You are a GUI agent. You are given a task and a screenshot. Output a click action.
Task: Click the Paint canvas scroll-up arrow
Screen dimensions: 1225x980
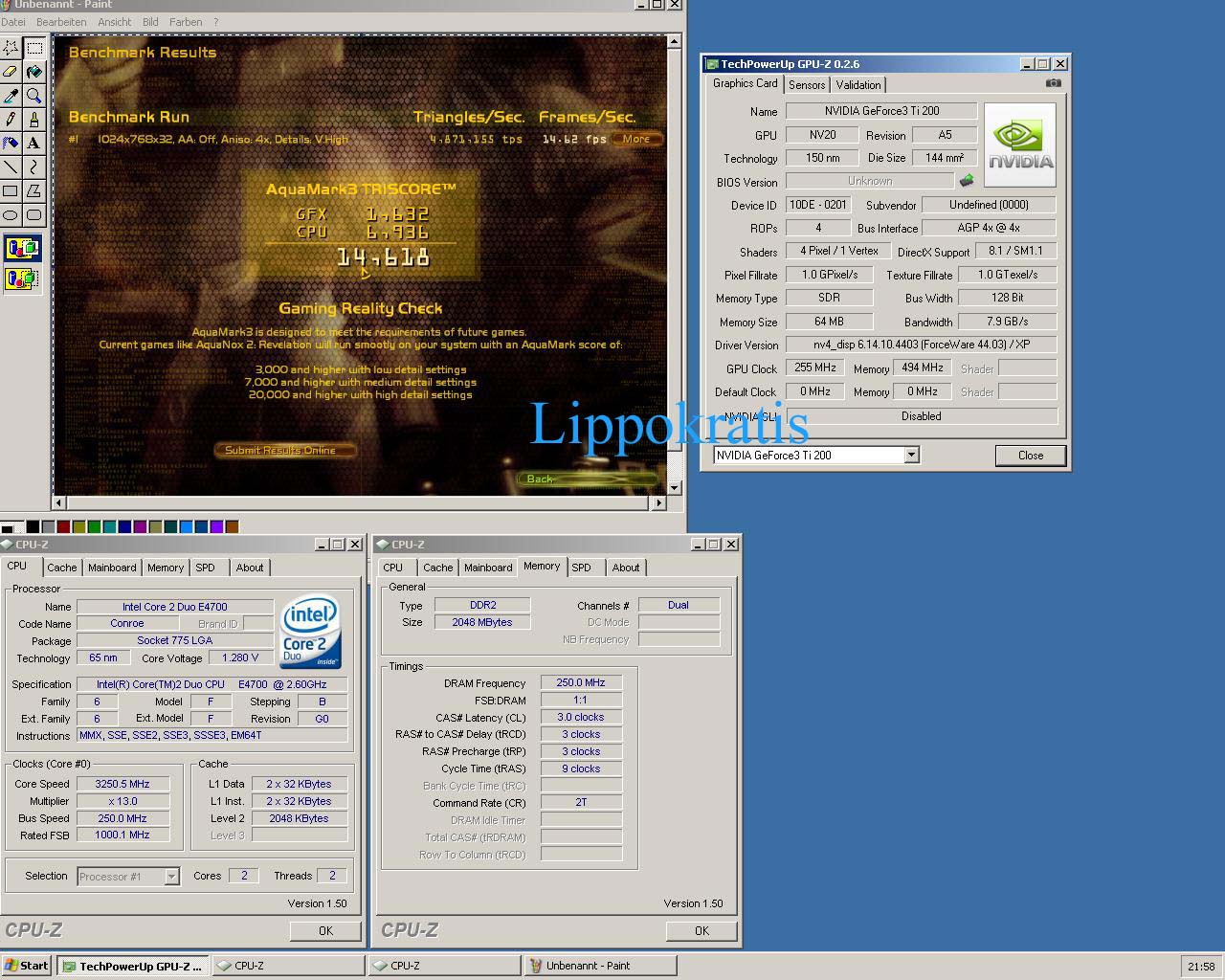(x=674, y=41)
